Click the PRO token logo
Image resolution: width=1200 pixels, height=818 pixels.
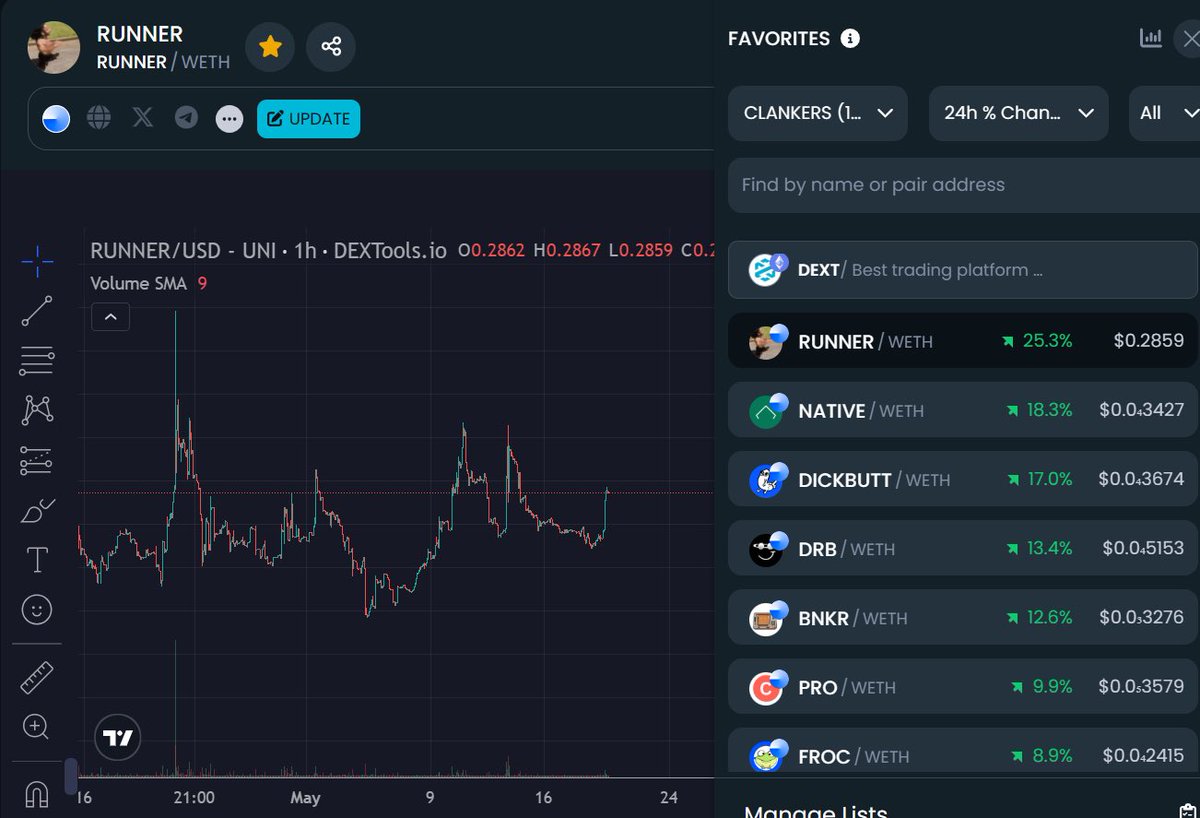click(767, 688)
